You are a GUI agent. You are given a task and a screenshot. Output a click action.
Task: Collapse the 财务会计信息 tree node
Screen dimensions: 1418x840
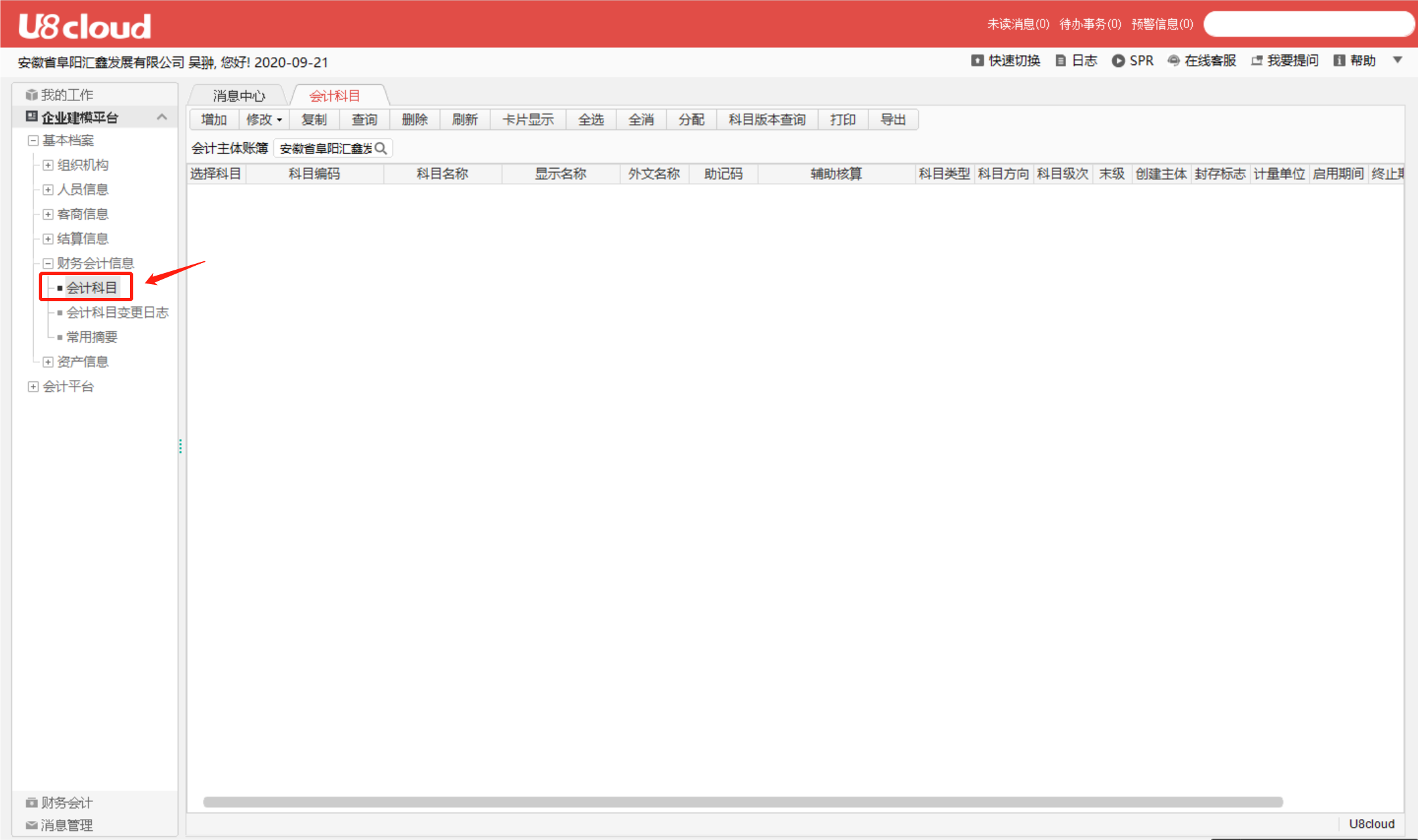[x=48, y=263]
